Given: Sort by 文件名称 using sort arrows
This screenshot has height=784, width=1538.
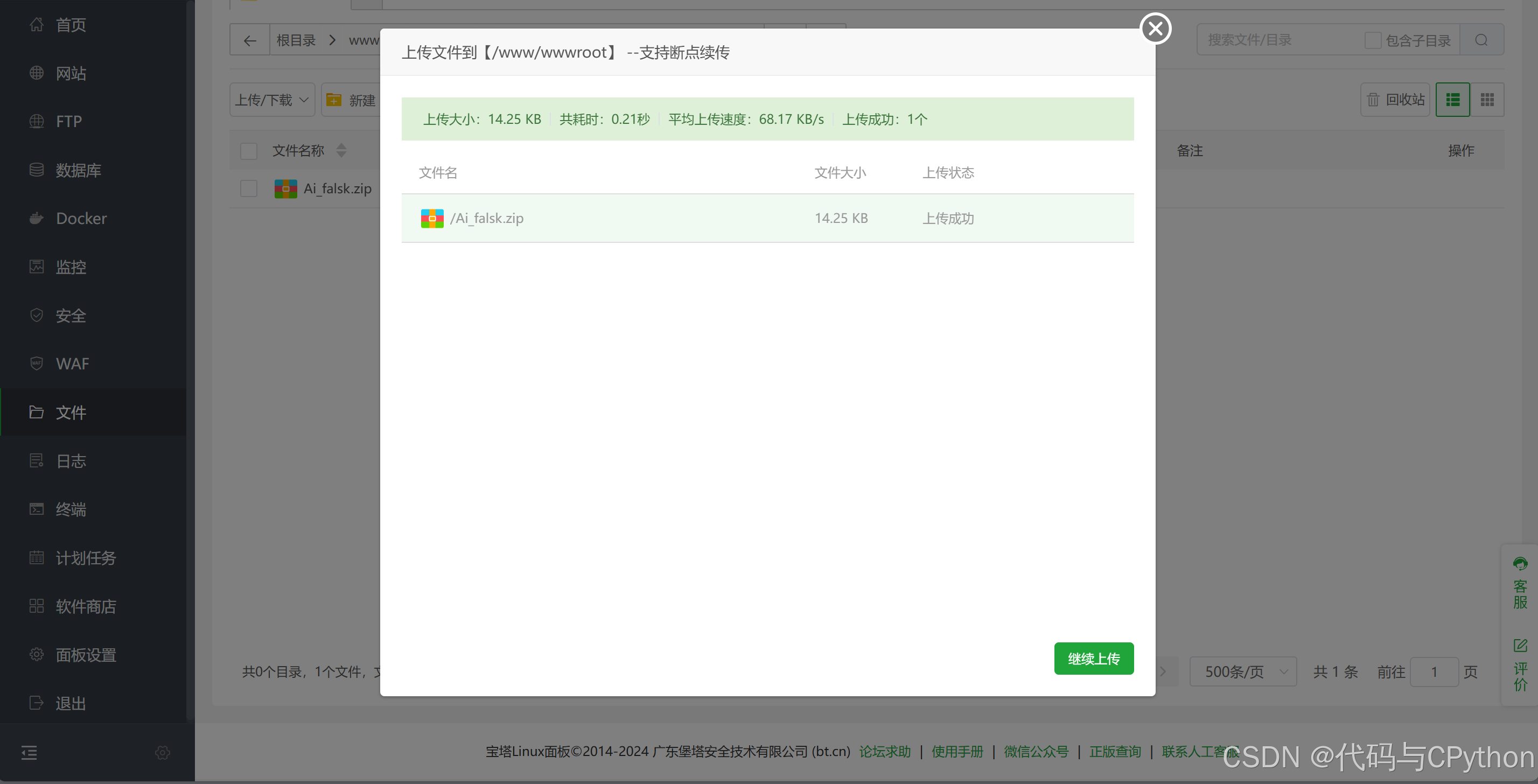Looking at the screenshot, I should click(341, 150).
